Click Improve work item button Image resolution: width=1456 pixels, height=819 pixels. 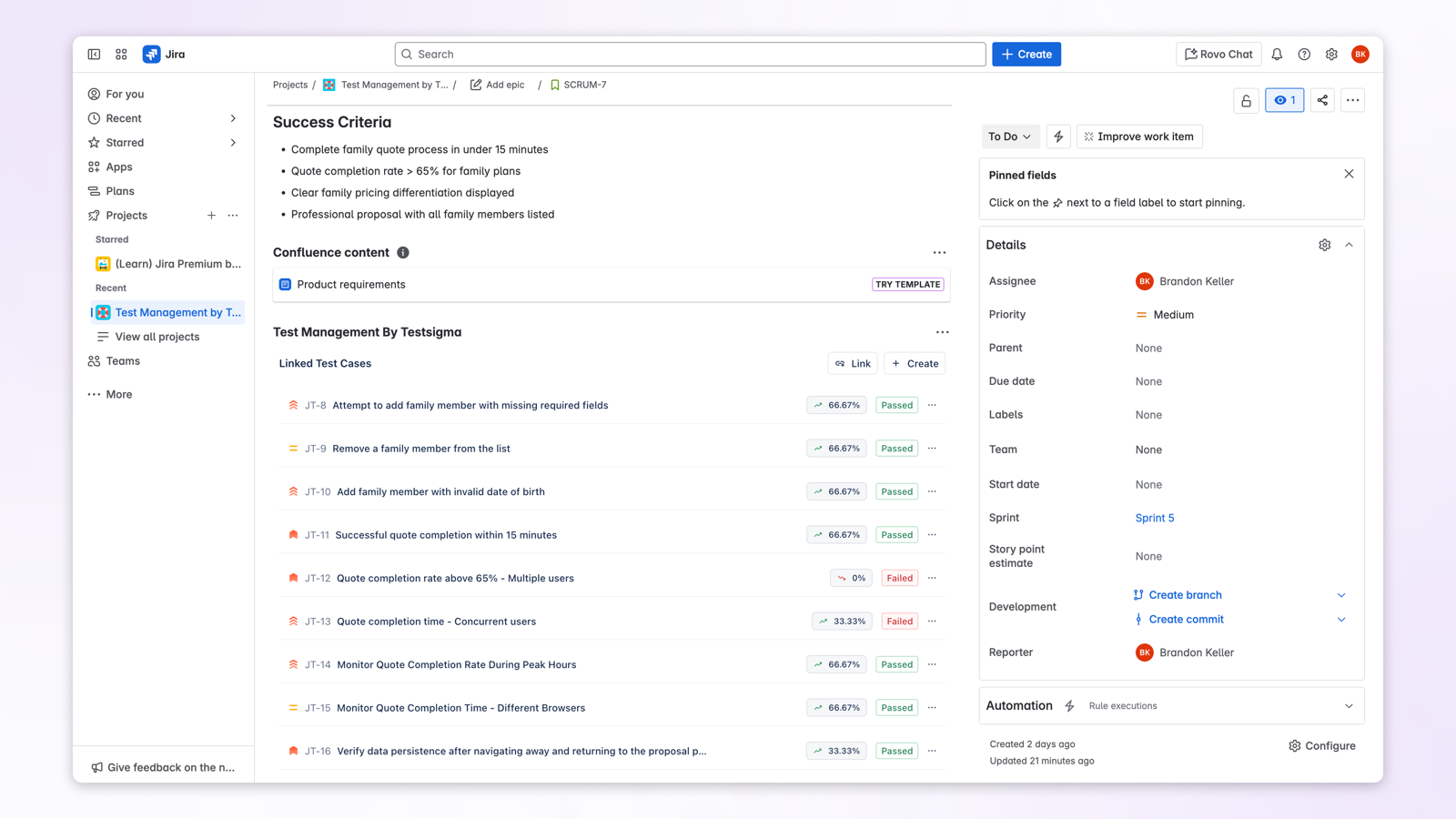pos(1138,136)
